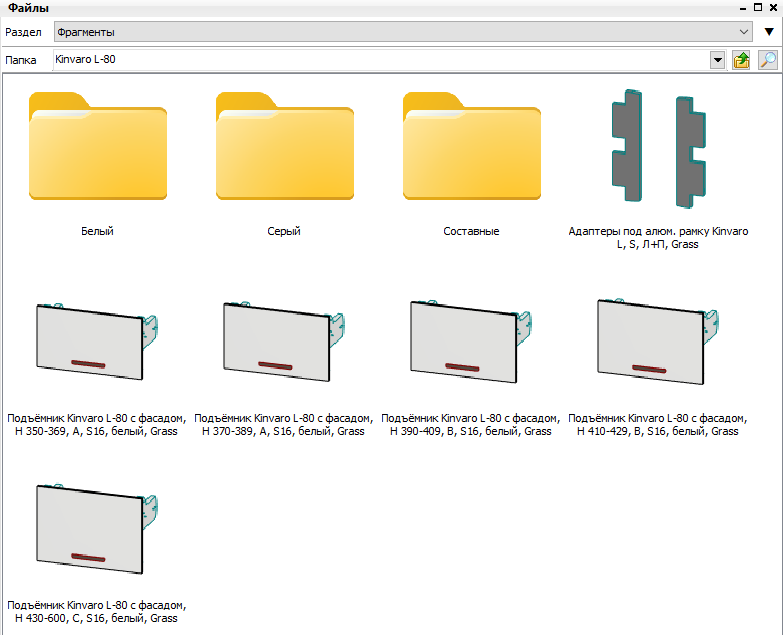Viewport: 783px width, 635px height.
Task: Open the Составные folder
Action: coord(472,146)
